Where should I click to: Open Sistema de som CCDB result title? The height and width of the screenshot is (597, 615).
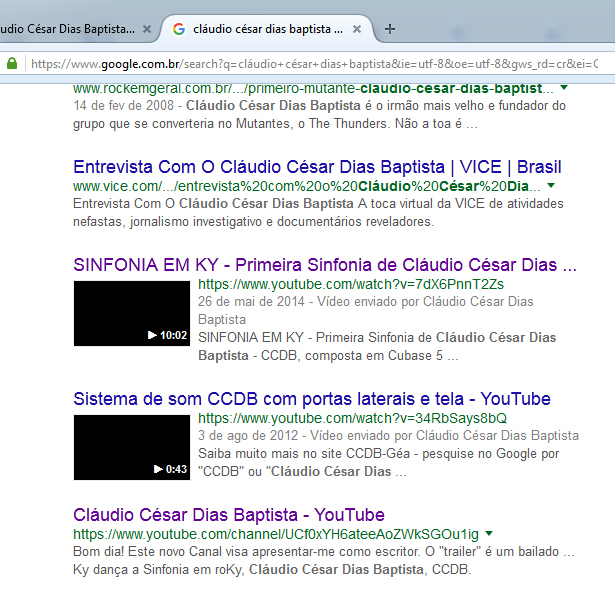point(312,398)
